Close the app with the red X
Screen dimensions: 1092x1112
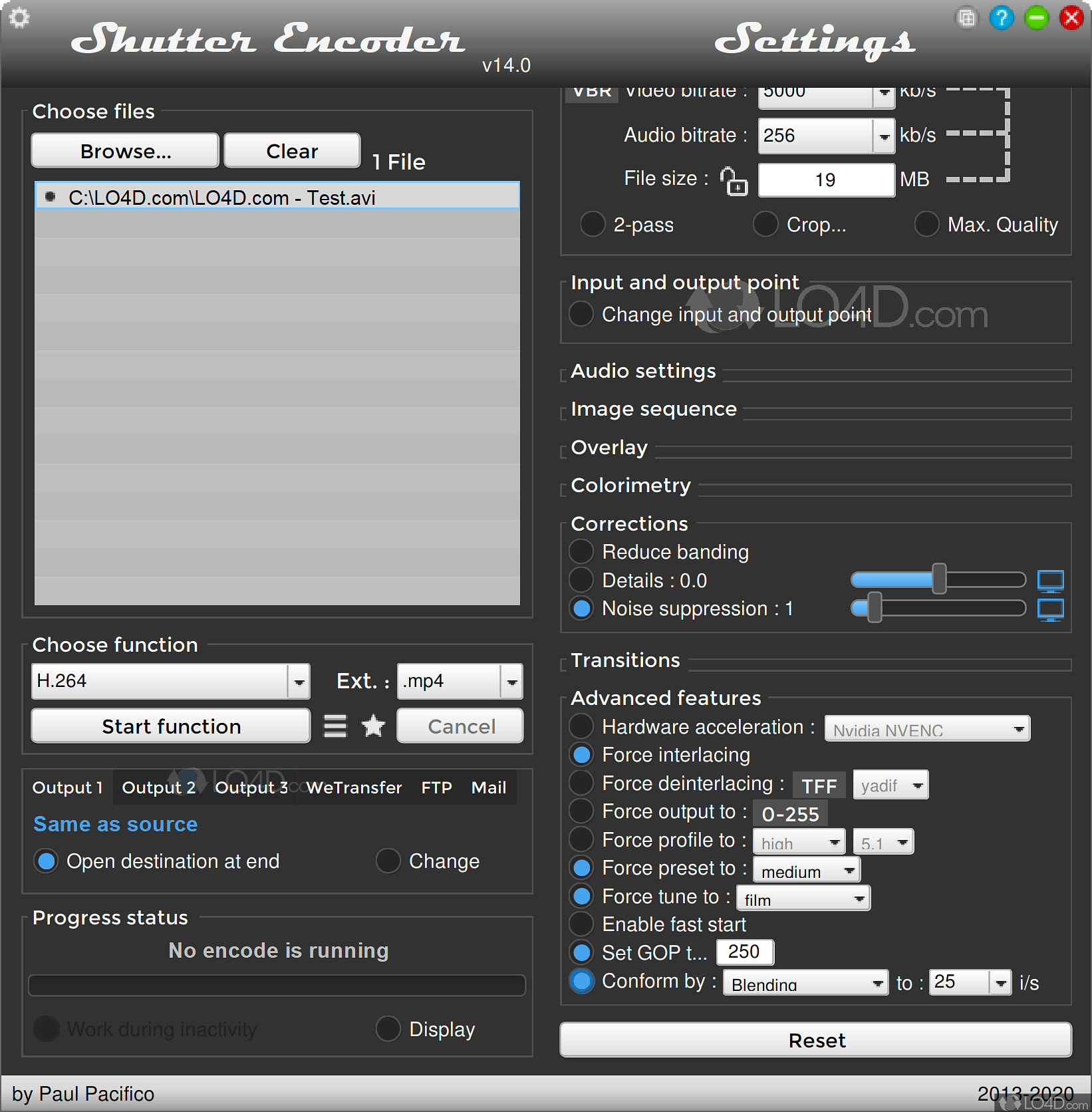click(1071, 17)
